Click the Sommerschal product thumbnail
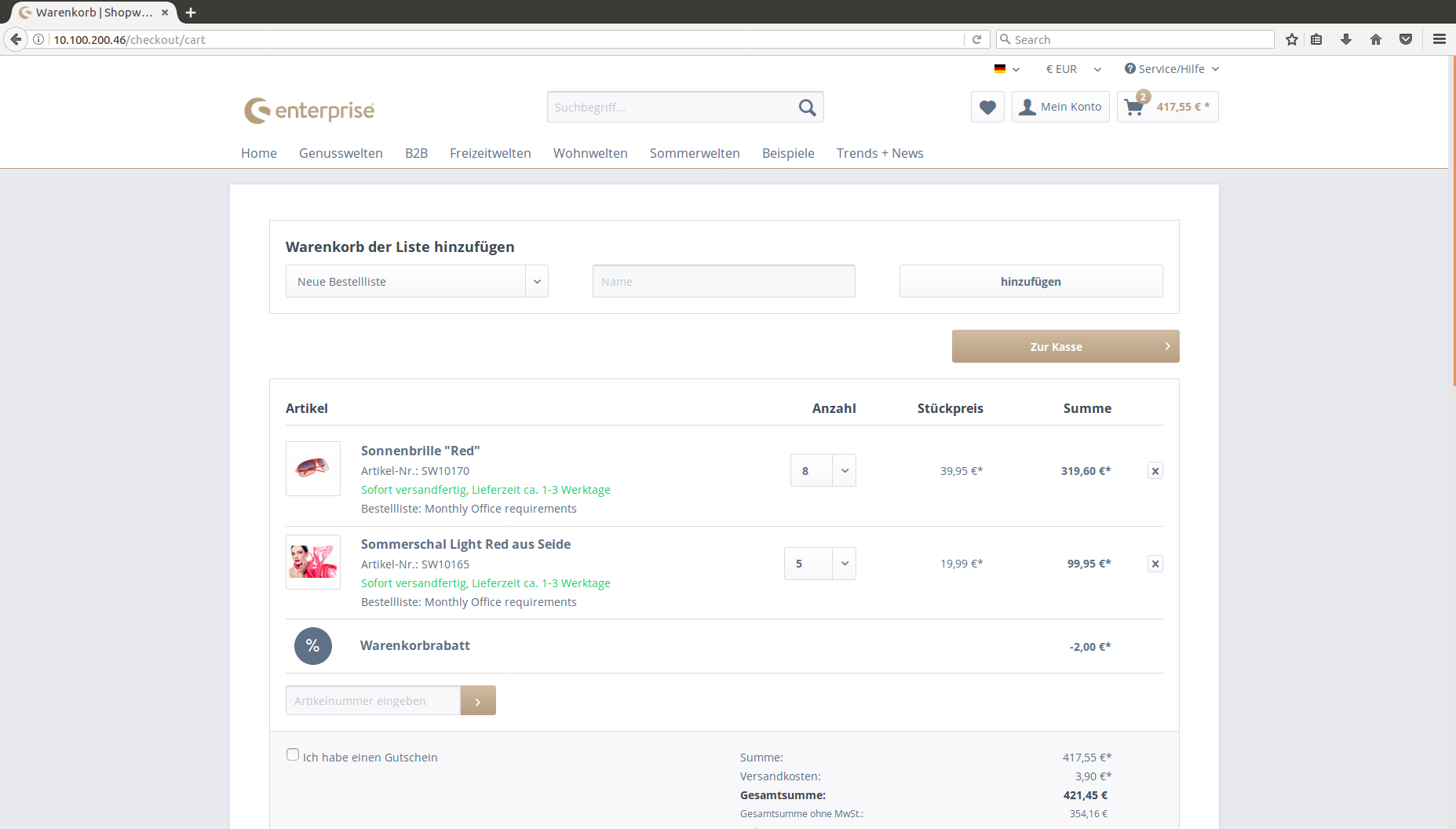The width and height of the screenshot is (1456, 829). 313,562
